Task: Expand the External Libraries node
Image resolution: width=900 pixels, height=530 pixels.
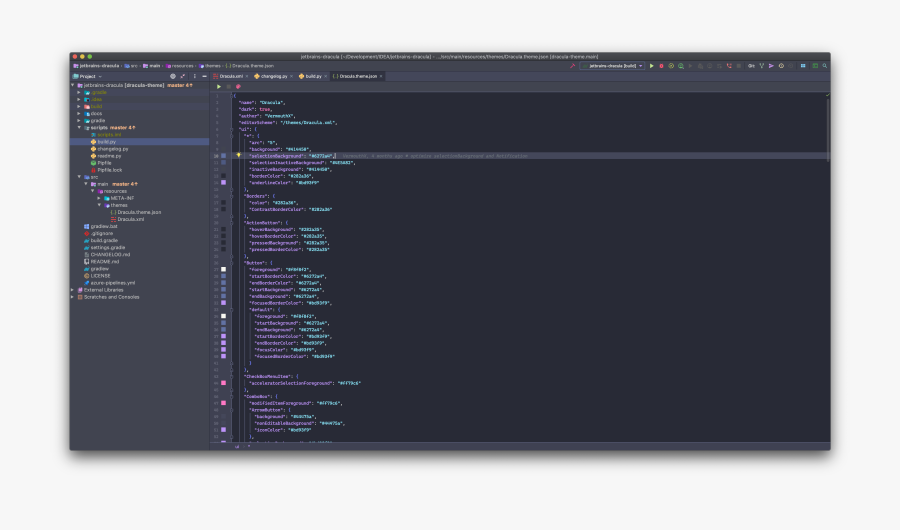Action: [73, 290]
